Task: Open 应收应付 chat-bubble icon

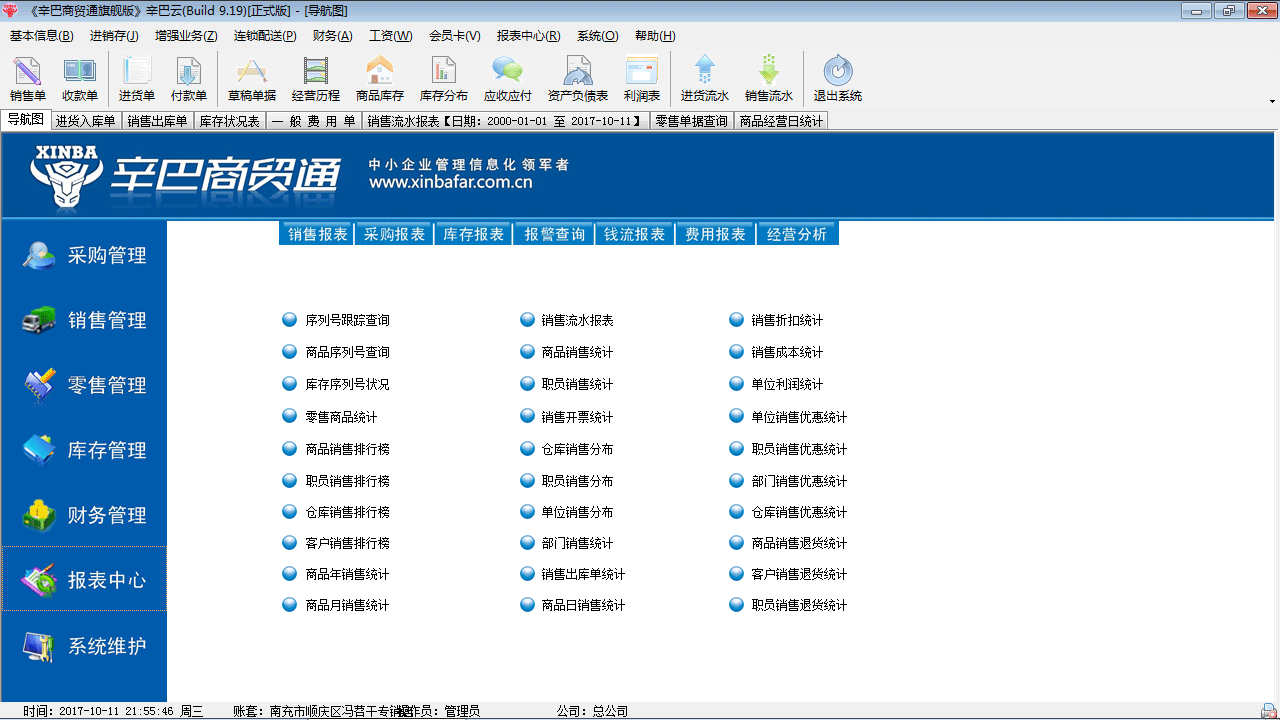Action: pos(508,80)
